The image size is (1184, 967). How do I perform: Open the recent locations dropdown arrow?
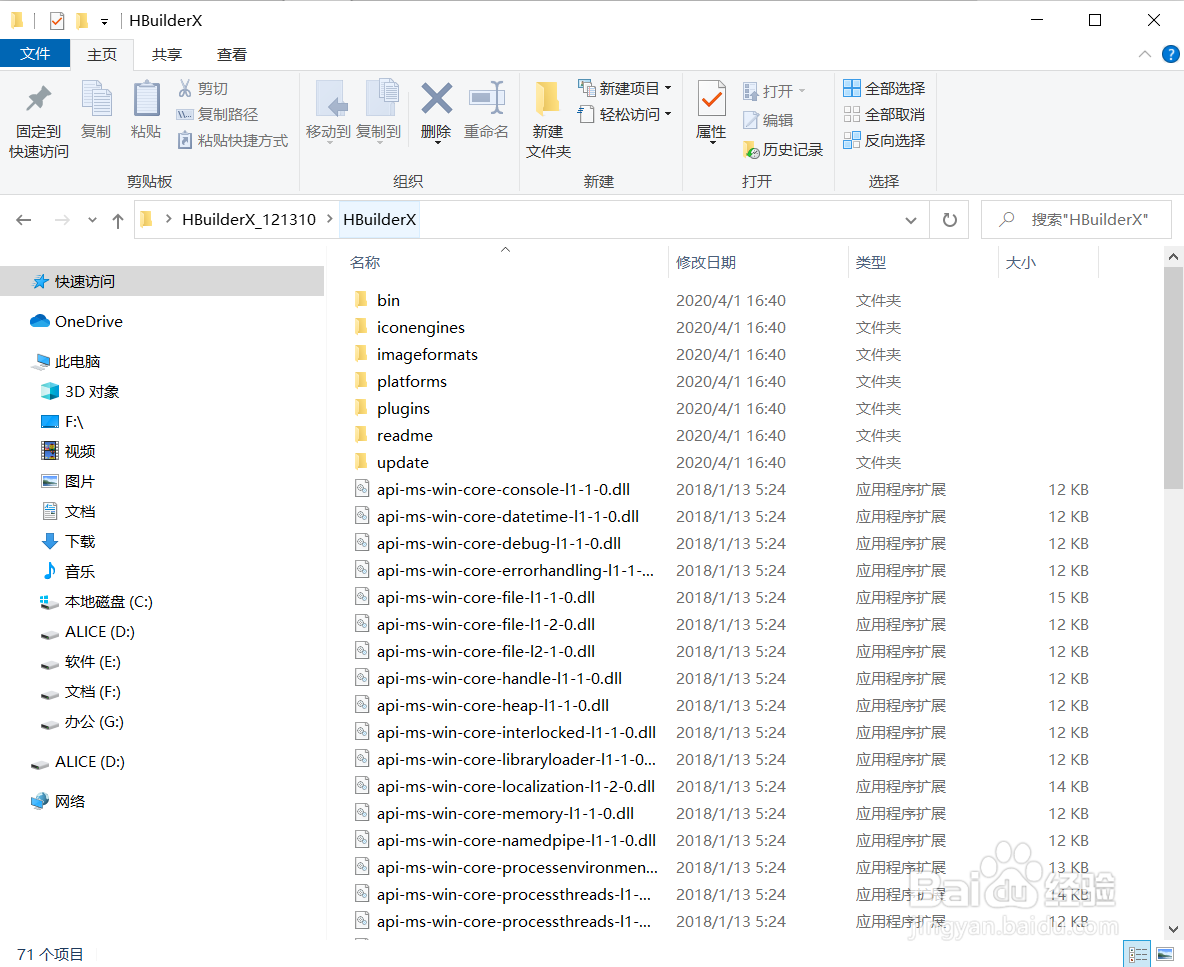click(x=92, y=220)
